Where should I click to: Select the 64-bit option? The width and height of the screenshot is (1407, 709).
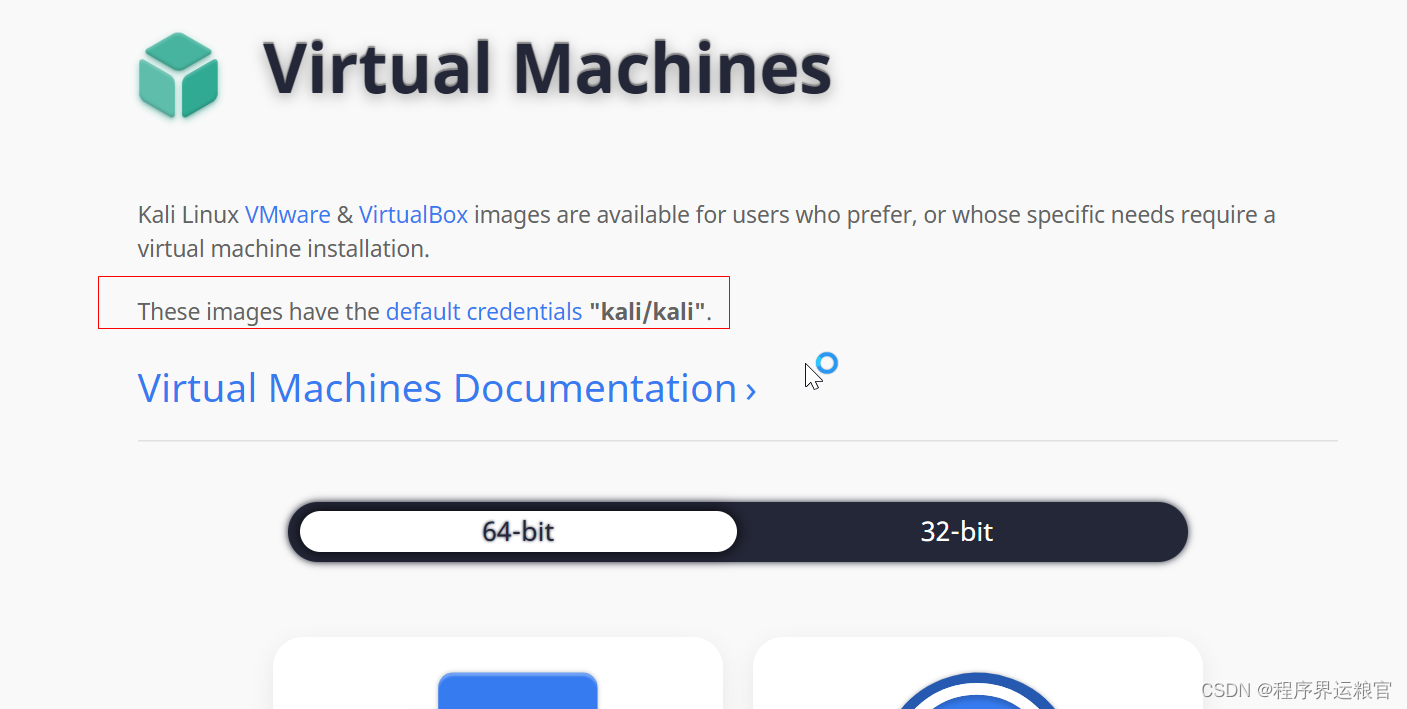[x=518, y=531]
